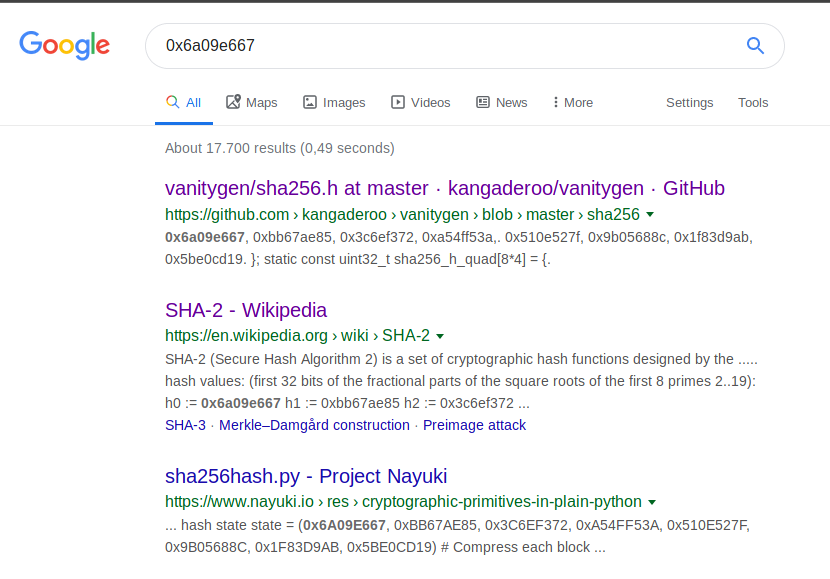Select the All results tab
Screen dimensions: 830x579
pos(184,103)
